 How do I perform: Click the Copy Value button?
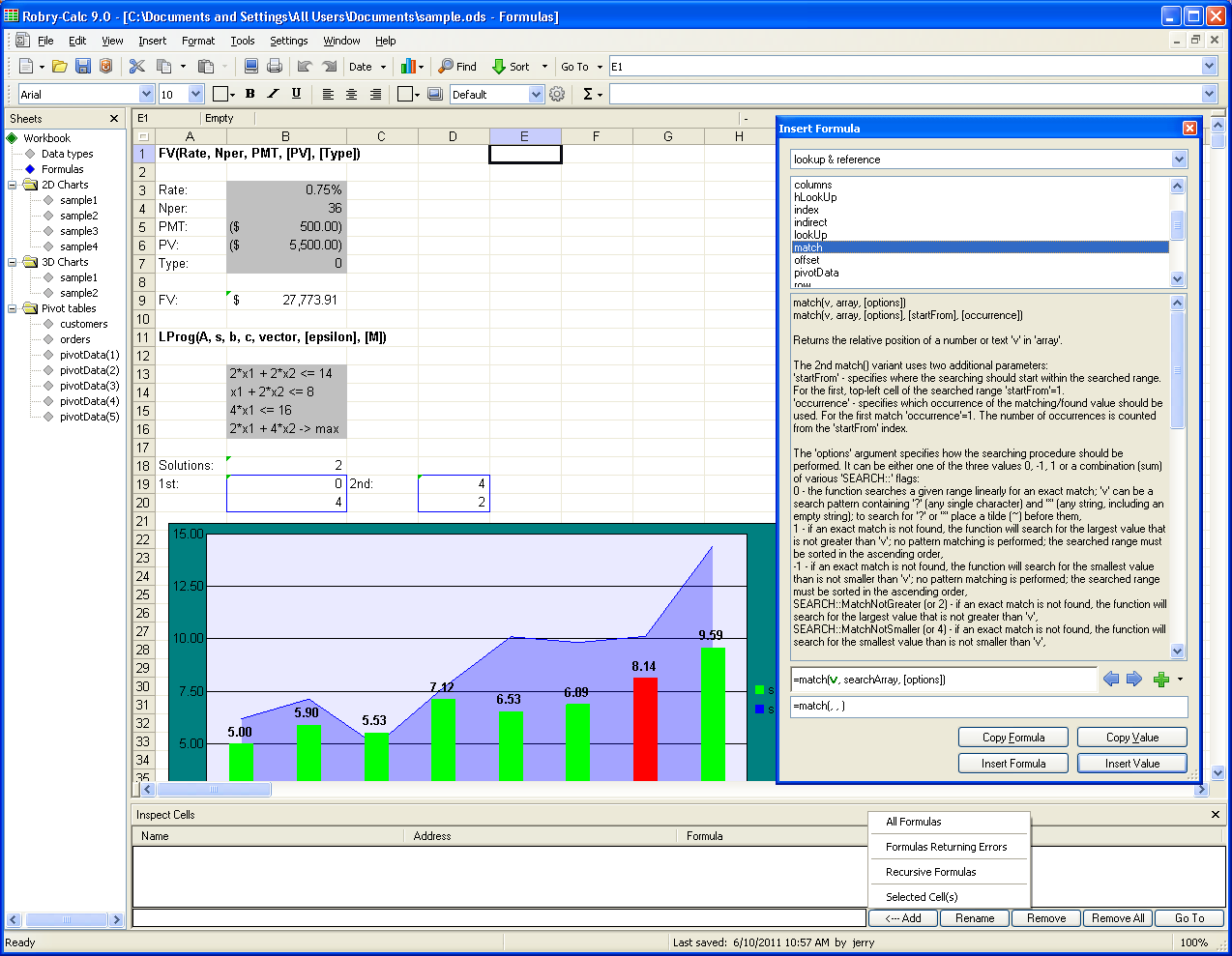1131,738
